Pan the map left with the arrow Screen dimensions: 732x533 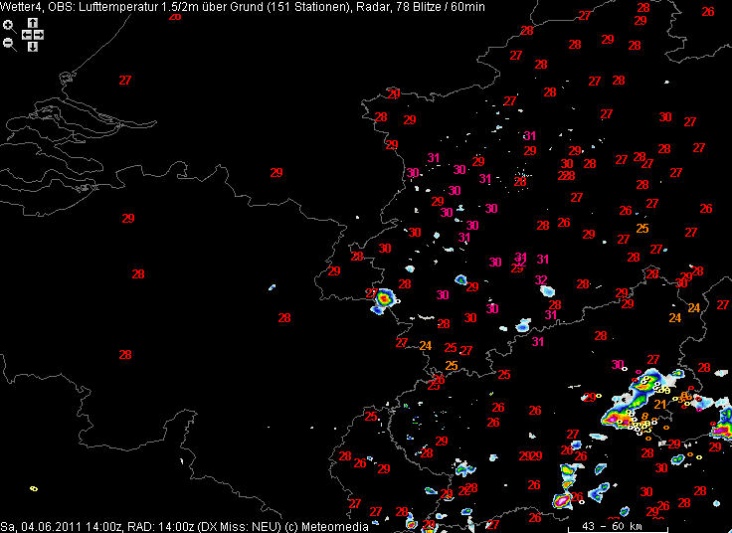click(26, 34)
